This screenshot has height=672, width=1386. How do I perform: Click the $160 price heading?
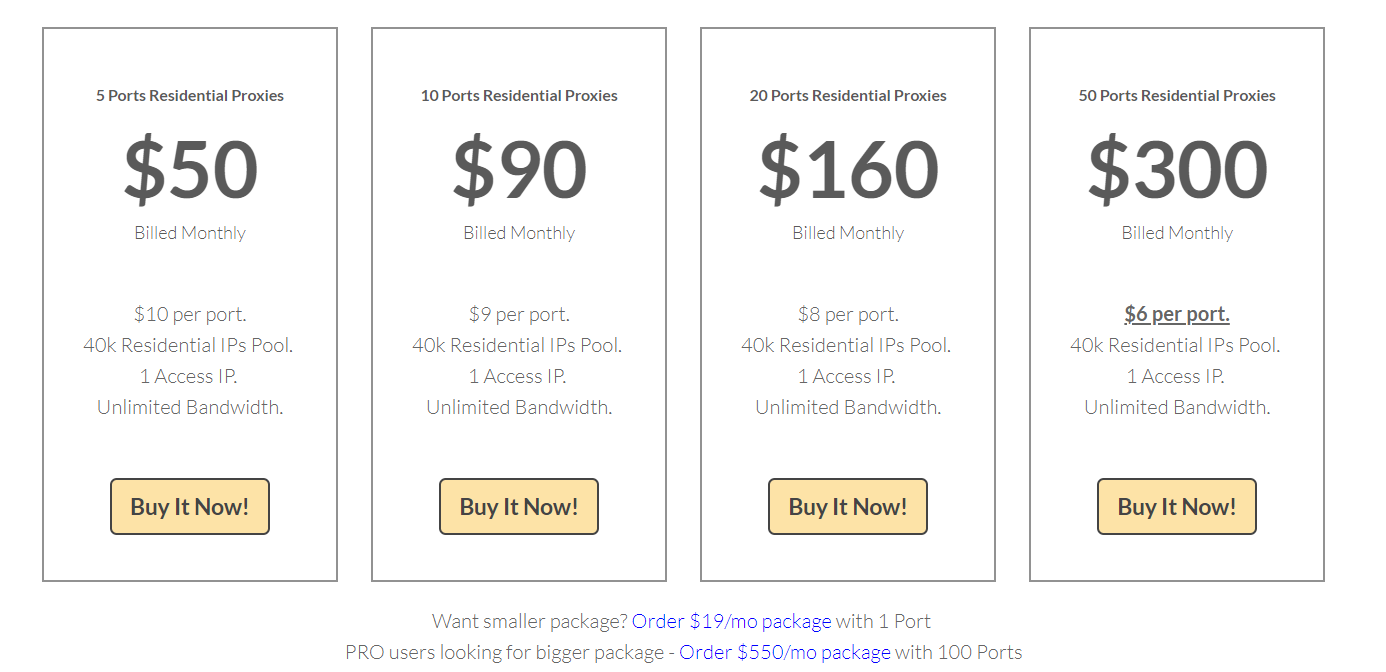click(x=847, y=170)
